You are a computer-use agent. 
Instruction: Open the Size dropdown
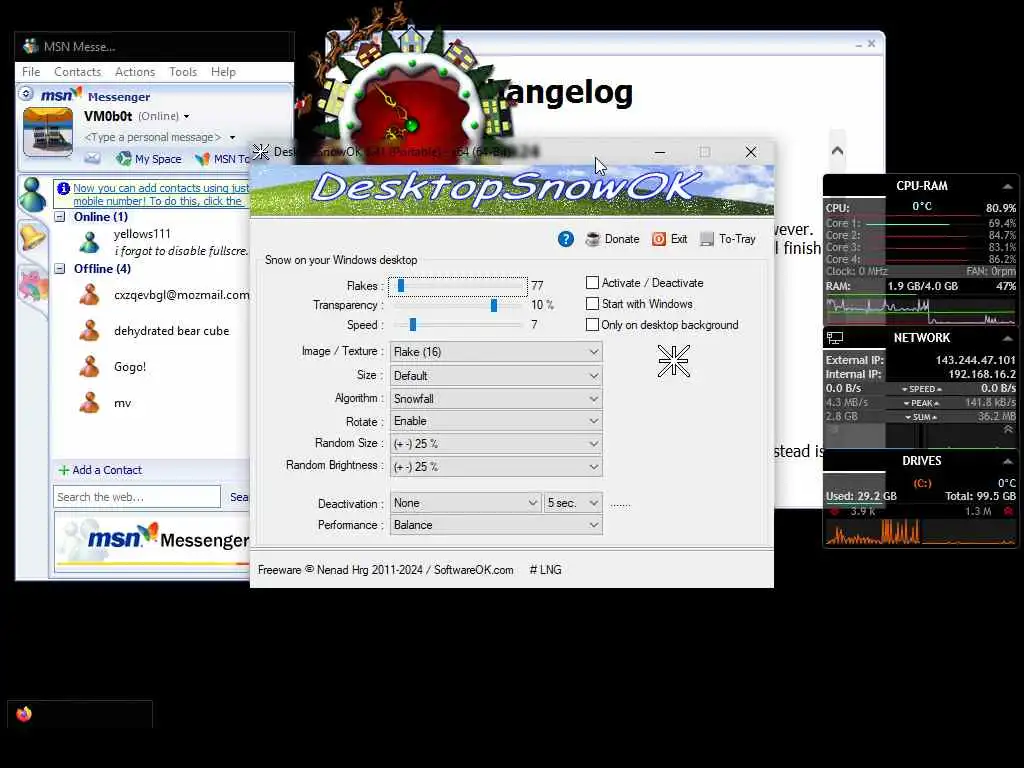[496, 376]
